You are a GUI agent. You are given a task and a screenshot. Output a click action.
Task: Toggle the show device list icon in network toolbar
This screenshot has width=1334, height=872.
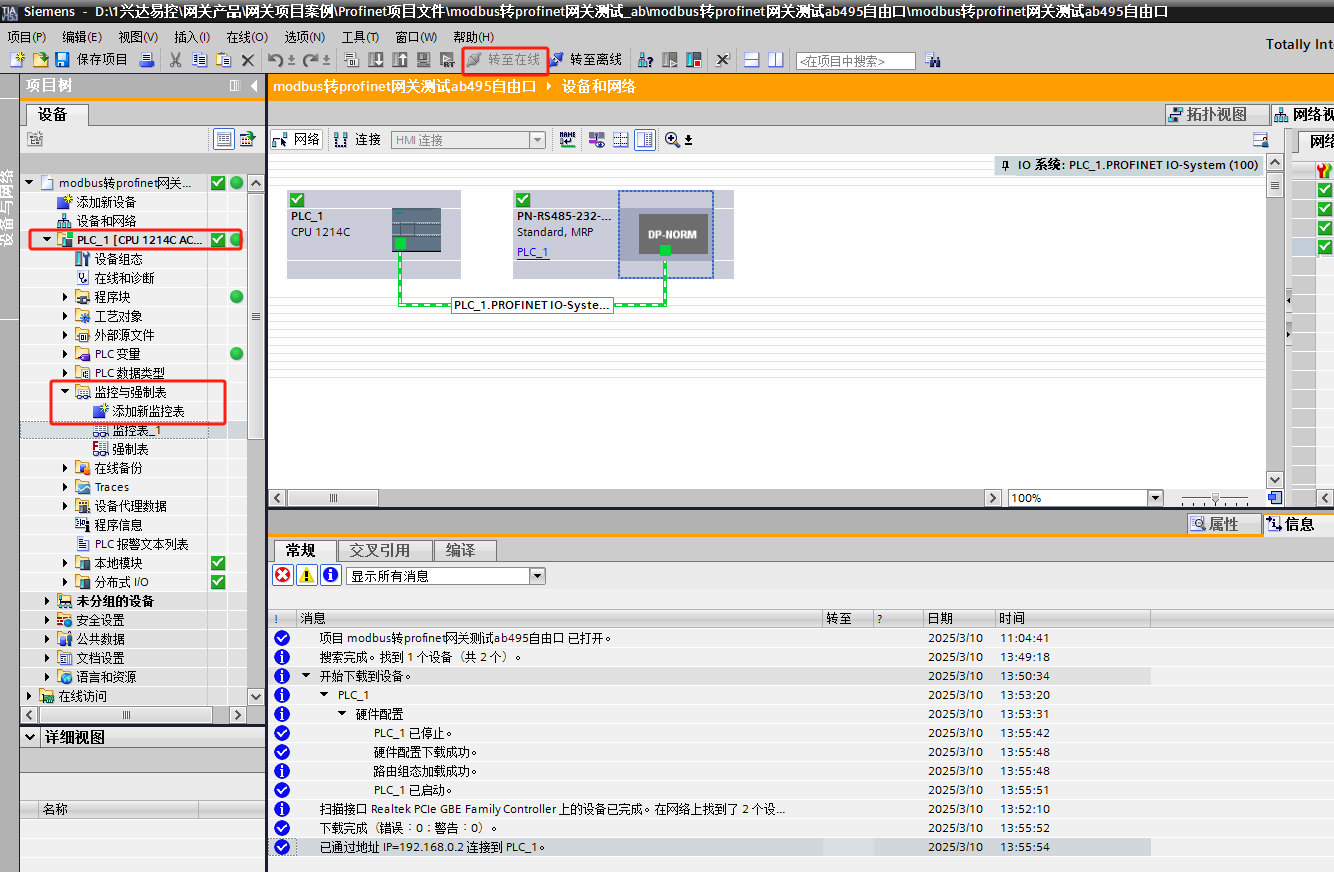[x=644, y=140]
